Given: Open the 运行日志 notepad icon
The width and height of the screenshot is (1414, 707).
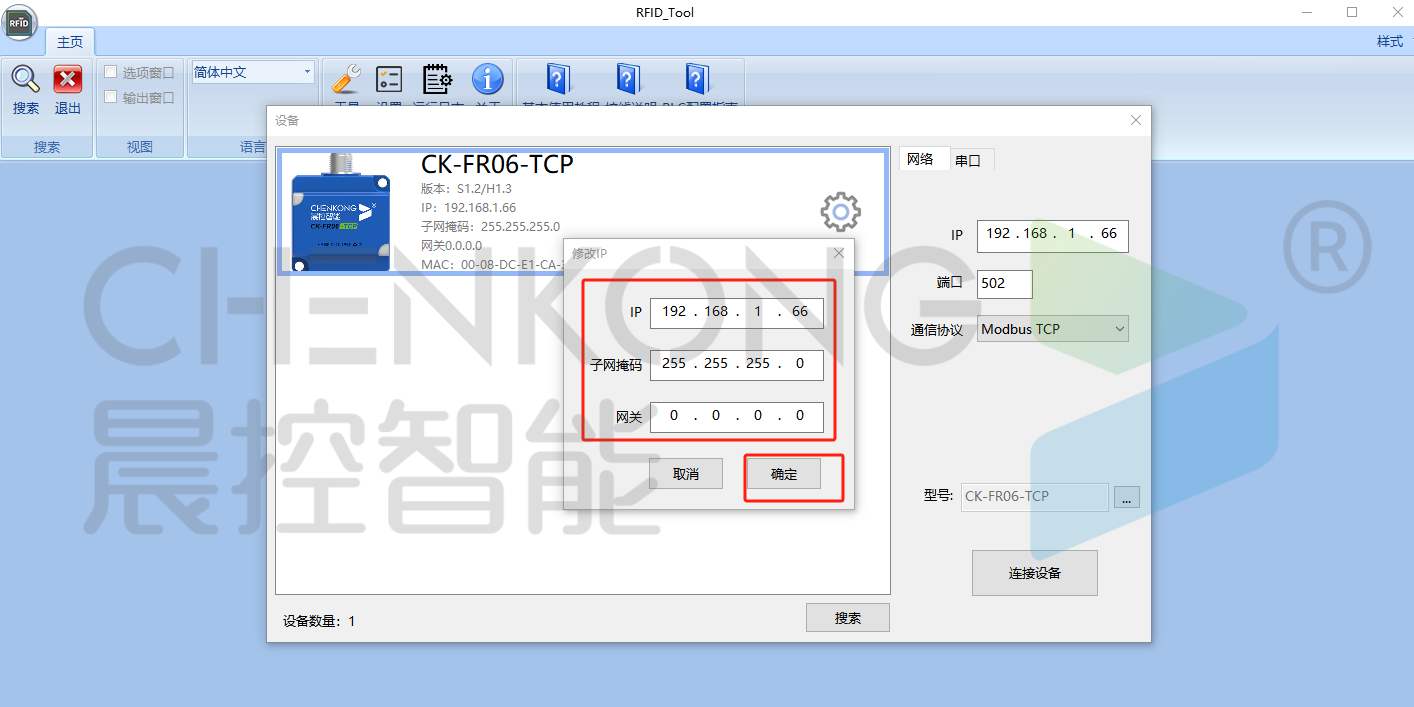Looking at the screenshot, I should tap(438, 80).
